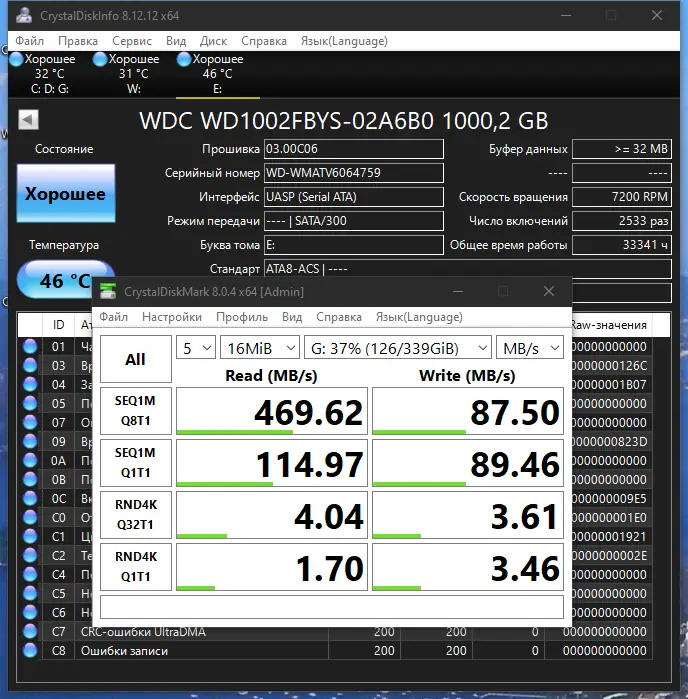Open the G: 37% drive selection dropdown
The height and width of the screenshot is (699, 688).
[x=398, y=348]
